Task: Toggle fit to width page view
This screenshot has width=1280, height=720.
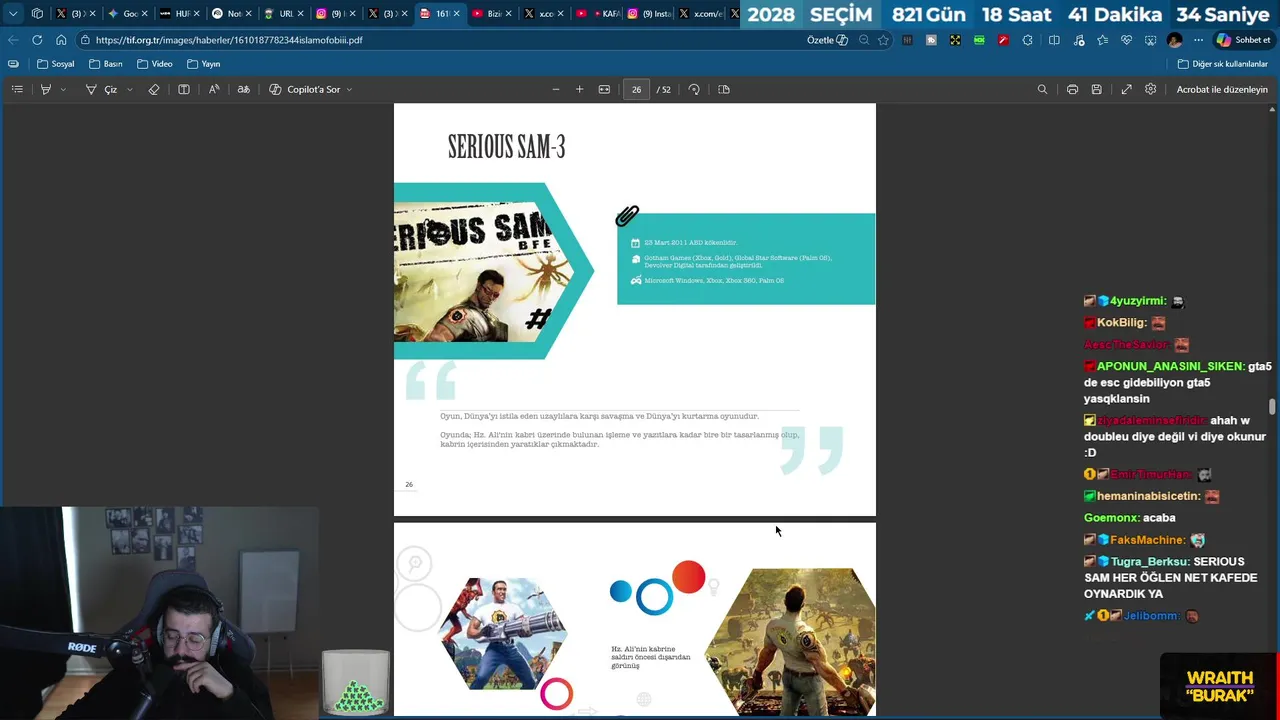Action: 604,89
